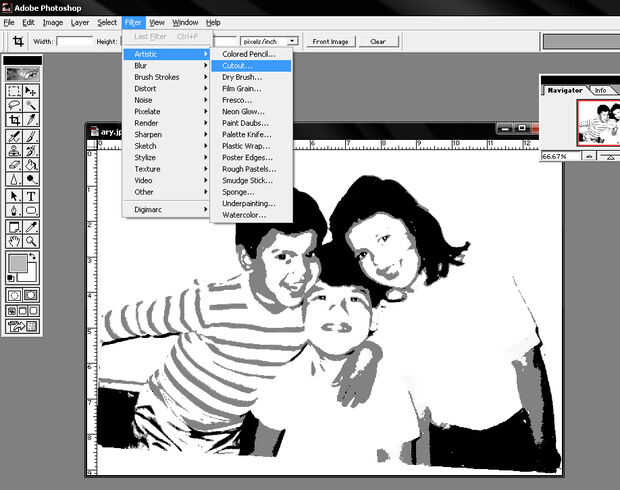The height and width of the screenshot is (490, 620).
Task: Choose Colored Pencil filter
Action: pyautogui.click(x=251, y=54)
